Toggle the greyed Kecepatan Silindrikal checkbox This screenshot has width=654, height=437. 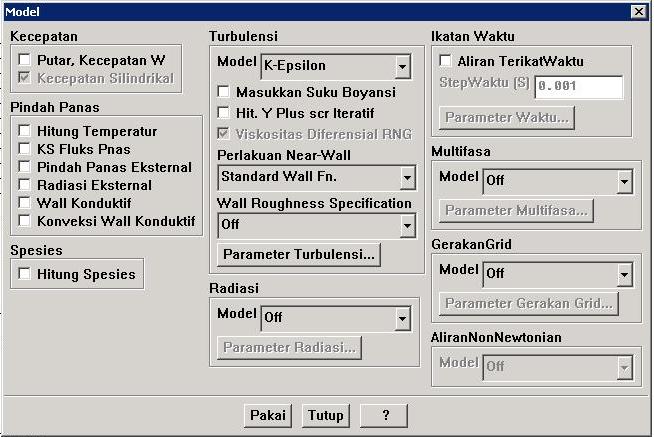(x=25, y=78)
